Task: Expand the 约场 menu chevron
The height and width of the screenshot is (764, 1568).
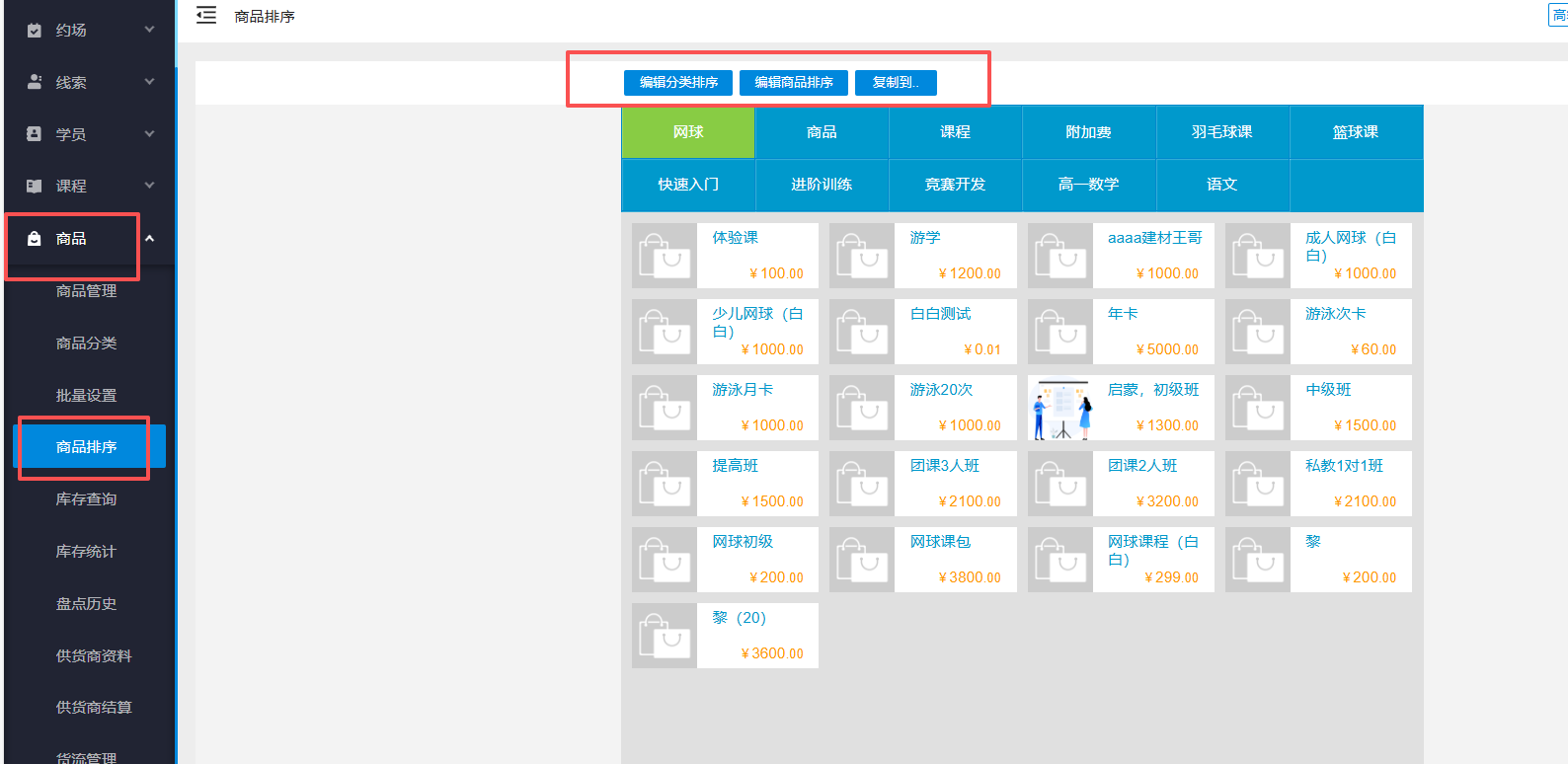Action: pyautogui.click(x=150, y=30)
